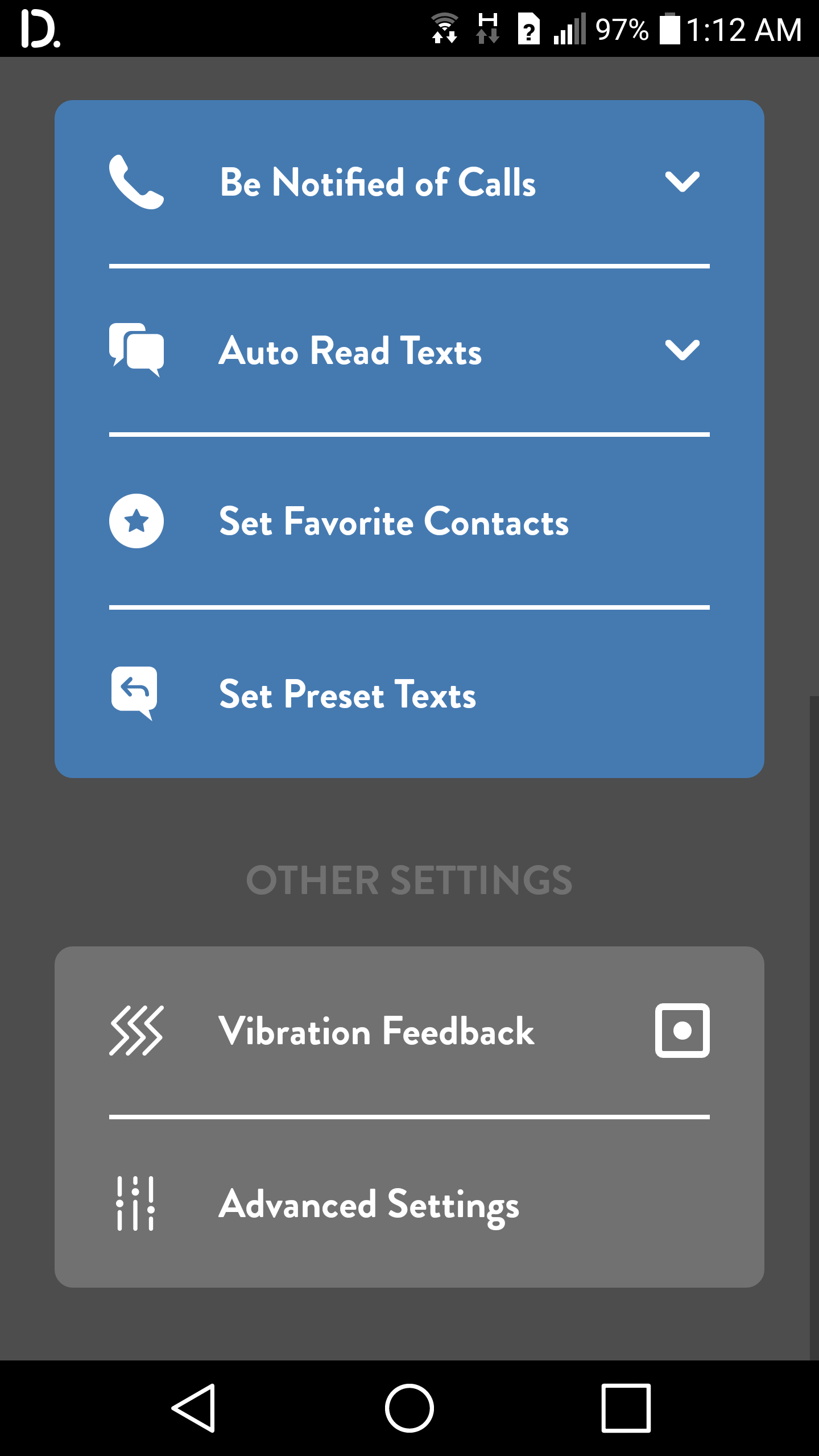The height and width of the screenshot is (1456, 819).
Task: Toggle the Vibration Feedback checkbox
Action: 682,1031
